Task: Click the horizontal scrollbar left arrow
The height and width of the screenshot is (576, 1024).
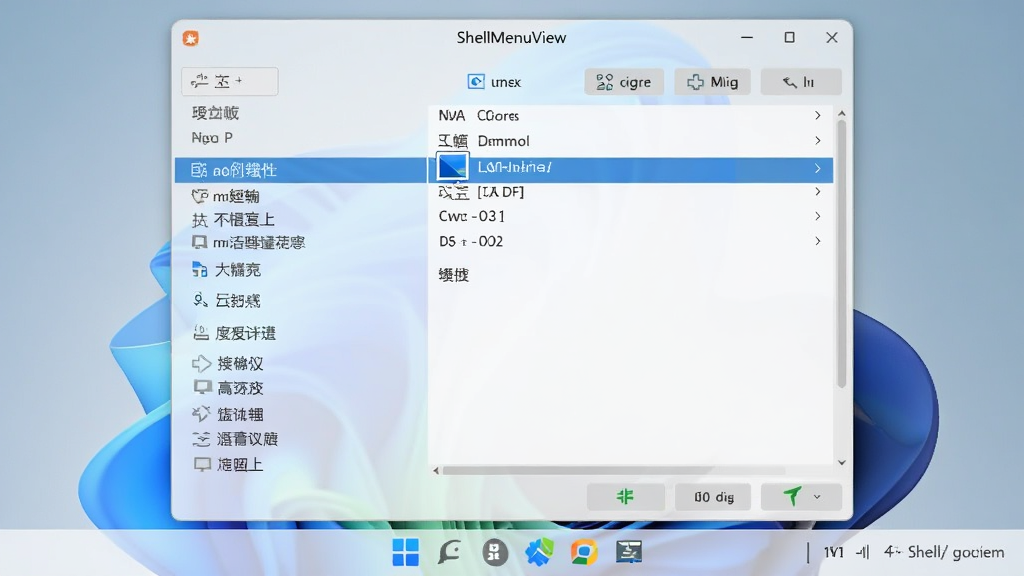Action: tap(436, 470)
